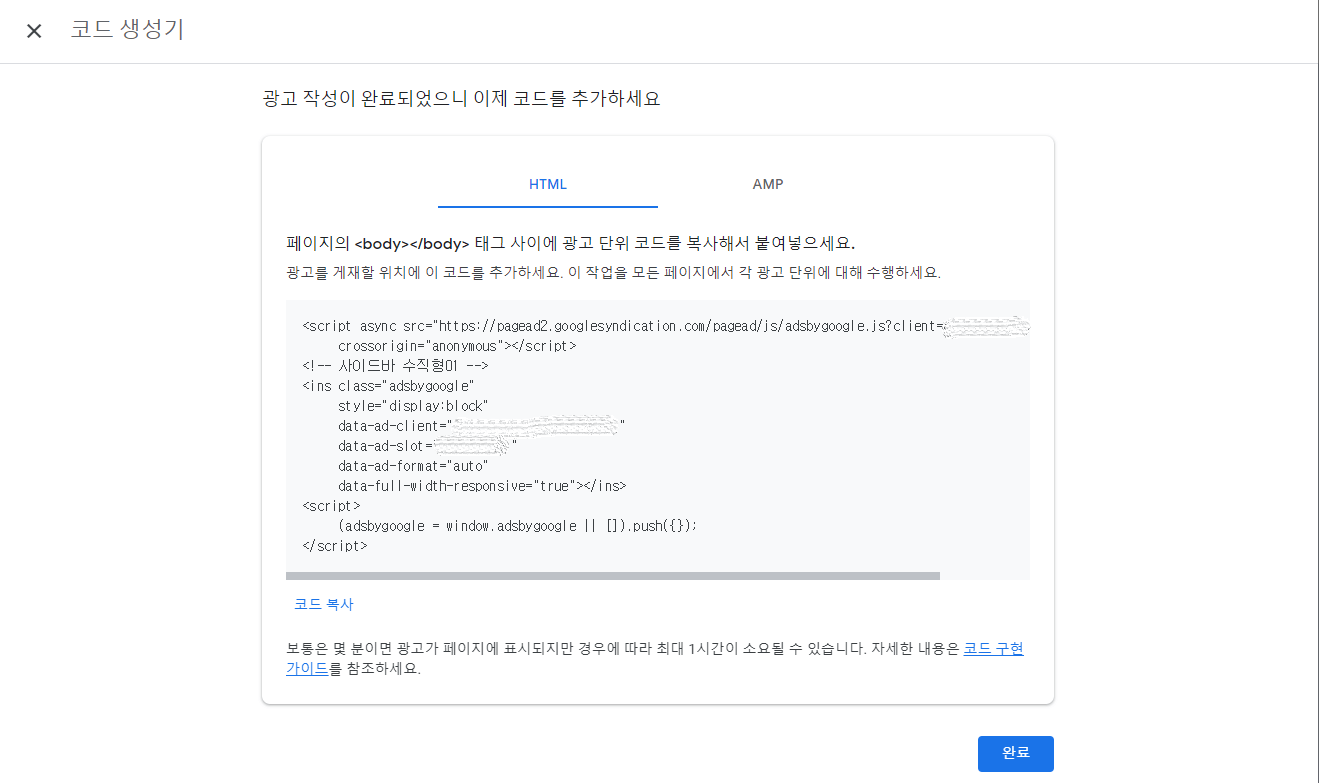Click the data-ad-format line in the code
This screenshot has height=783, width=1319.
tap(412, 465)
